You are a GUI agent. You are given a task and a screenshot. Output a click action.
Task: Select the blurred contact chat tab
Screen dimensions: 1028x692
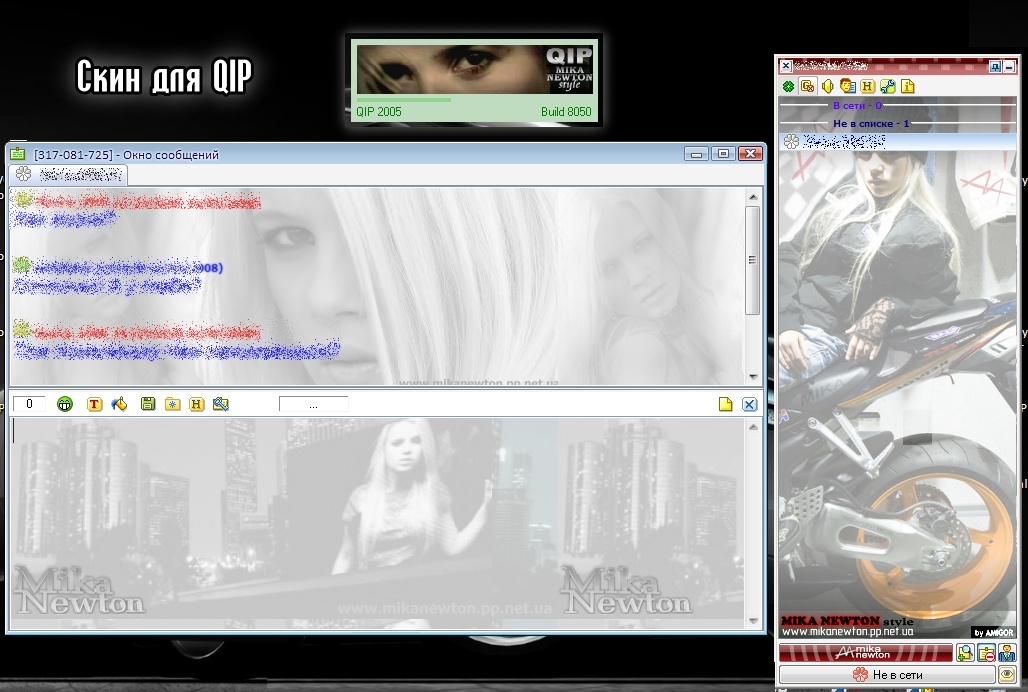pos(69,174)
